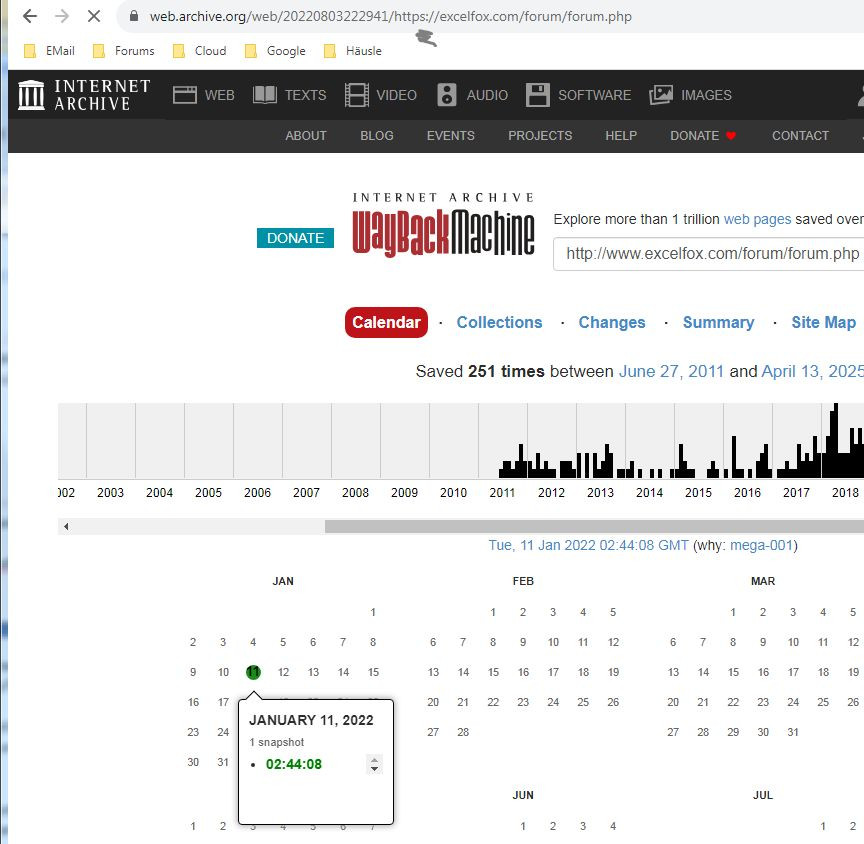Switch to the Collections tab
The image size is (864, 844).
(499, 322)
